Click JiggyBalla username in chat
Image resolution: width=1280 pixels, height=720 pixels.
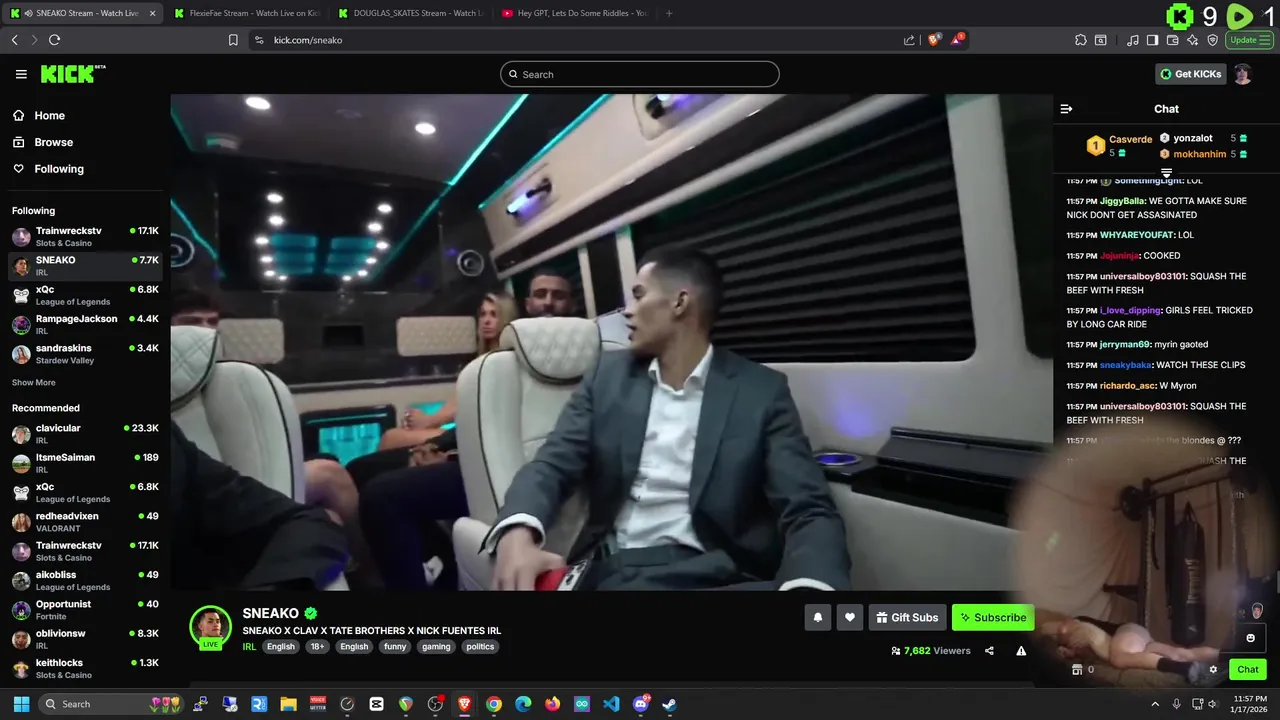click(x=1122, y=201)
